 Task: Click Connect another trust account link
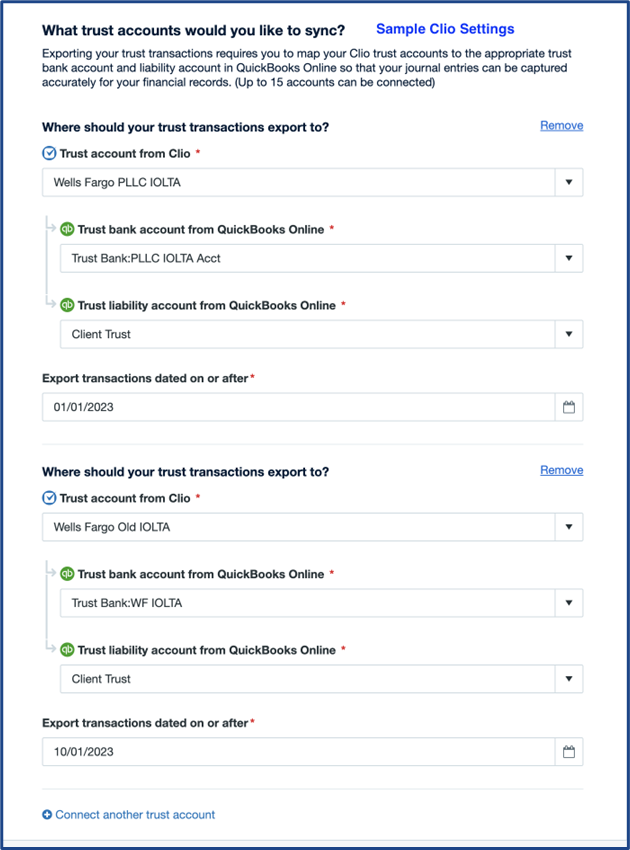(x=135, y=815)
